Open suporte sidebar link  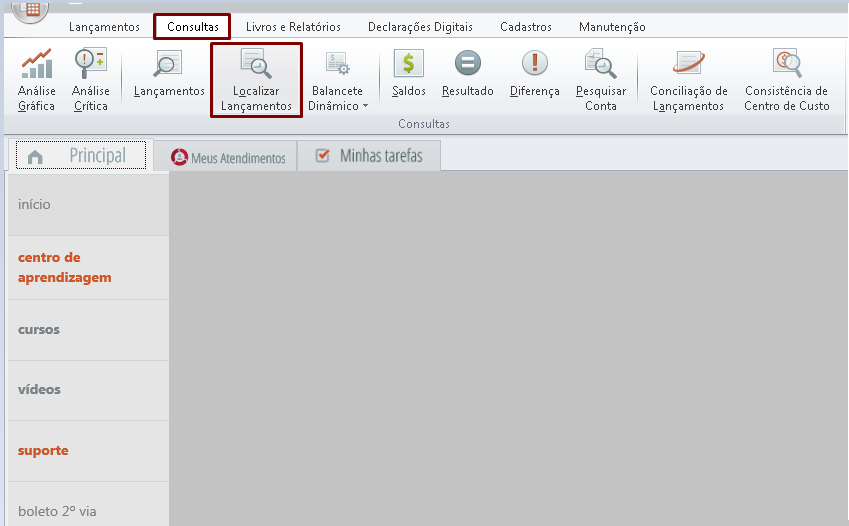tap(88, 451)
